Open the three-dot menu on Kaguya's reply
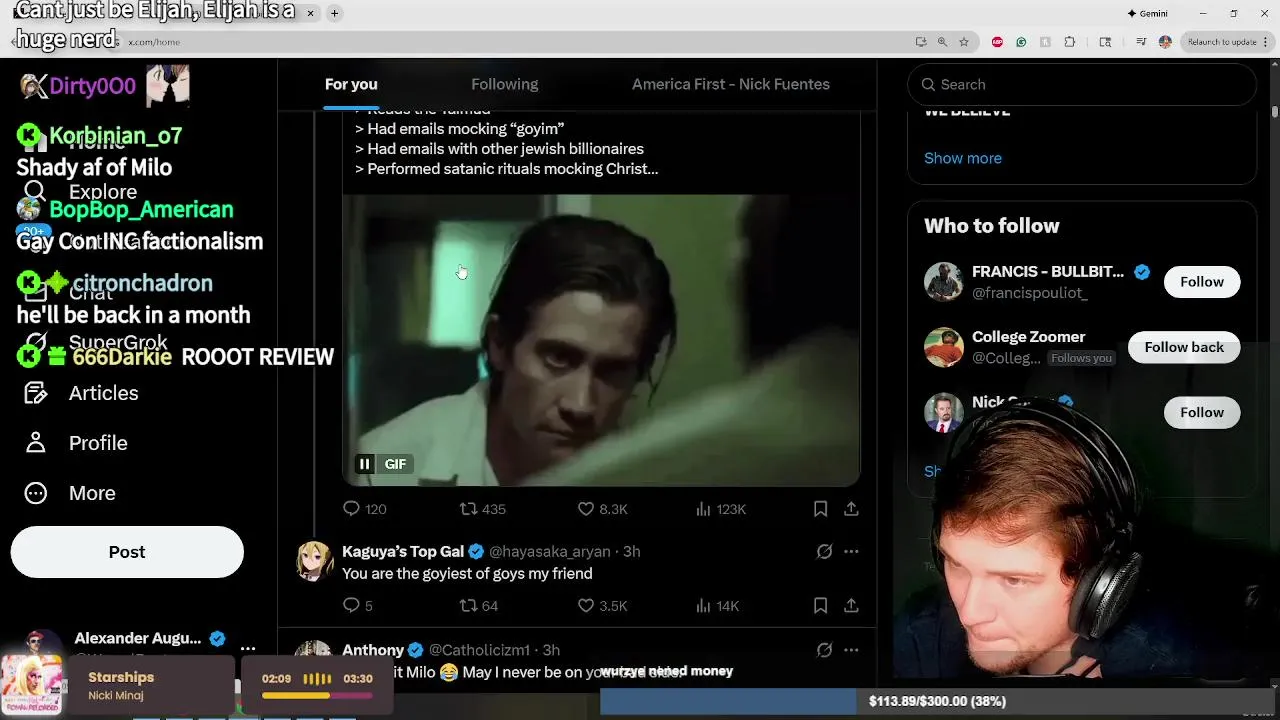Screen dimensions: 1280x720 (851, 551)
